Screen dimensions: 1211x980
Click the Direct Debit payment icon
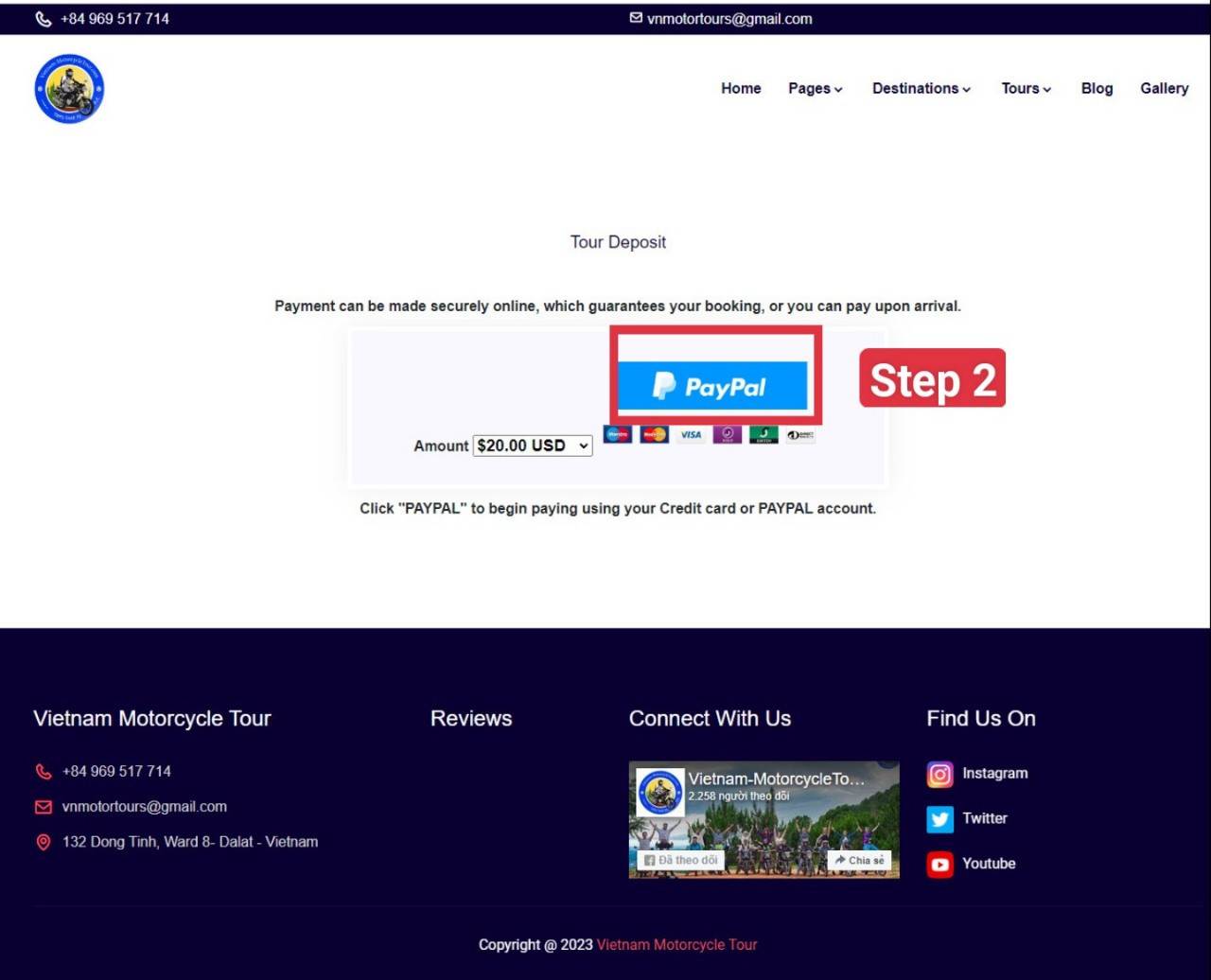(800, 434)
